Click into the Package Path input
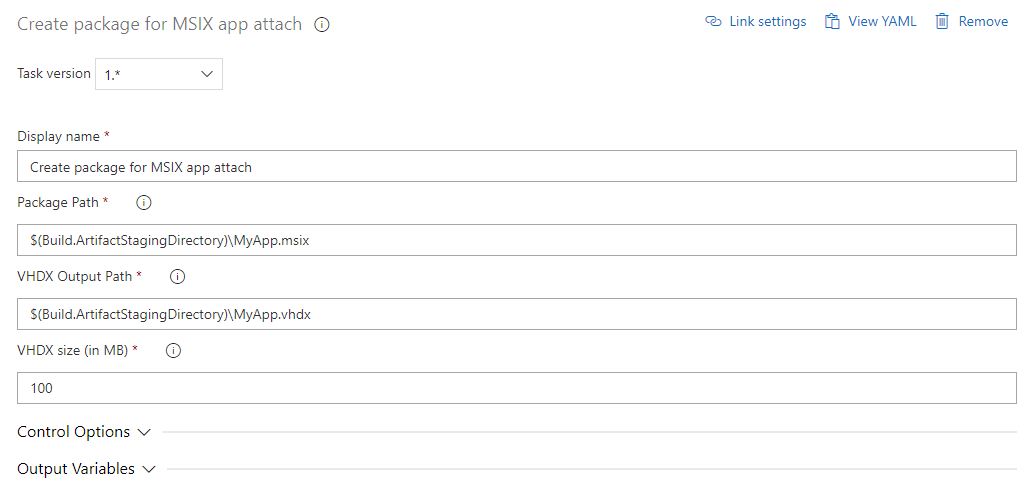This screenshot has width=1036, height=493. click(517, 240)
